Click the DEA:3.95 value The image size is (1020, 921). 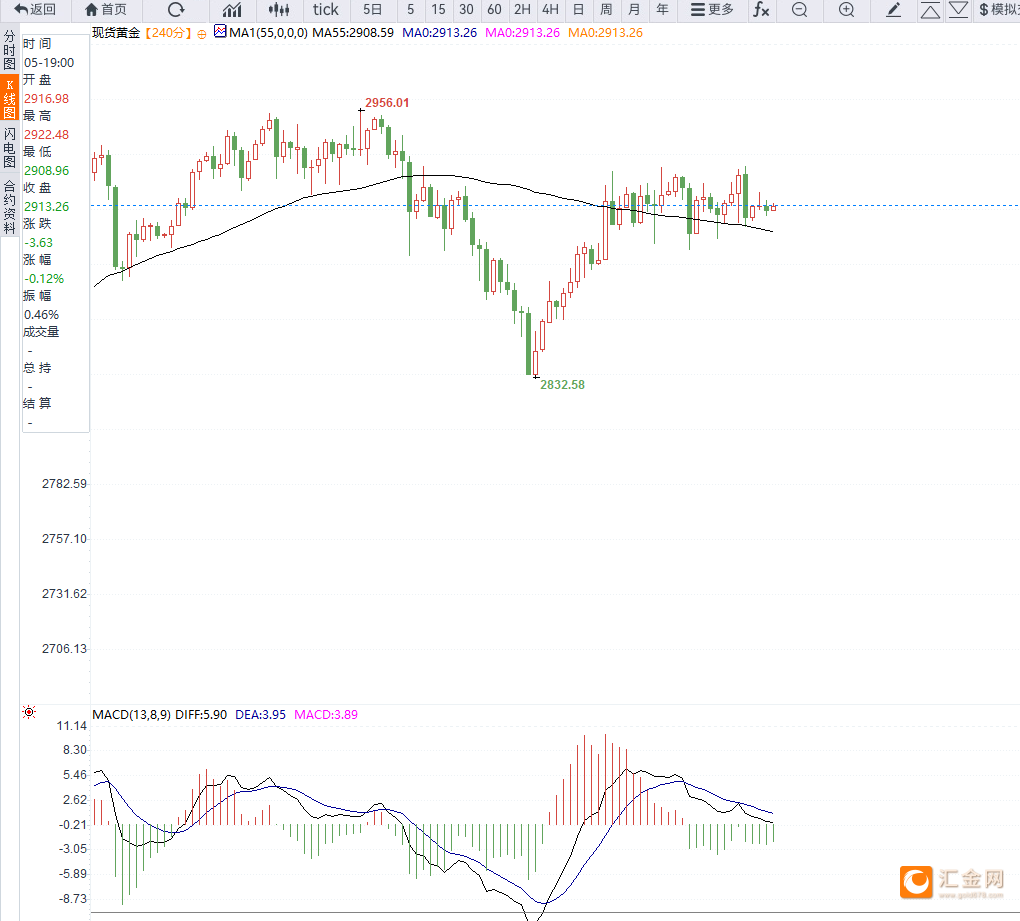(x=260, y=714)
